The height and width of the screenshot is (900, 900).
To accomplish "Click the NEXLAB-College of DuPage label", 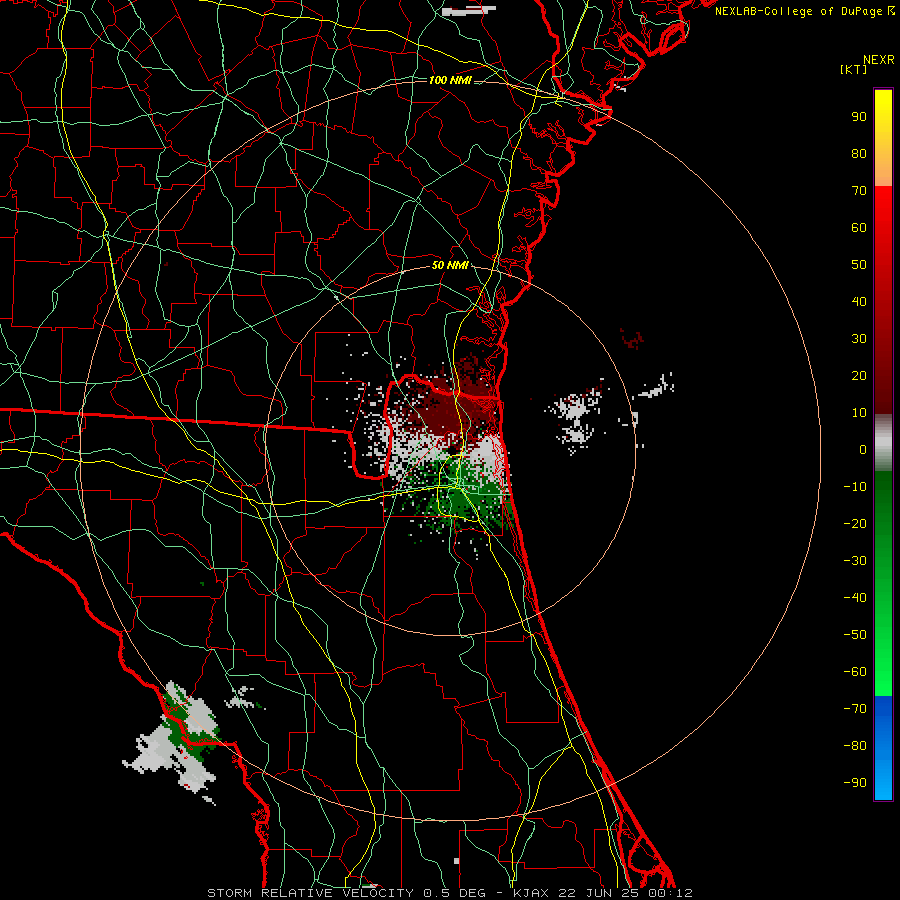I will [804, 11].
